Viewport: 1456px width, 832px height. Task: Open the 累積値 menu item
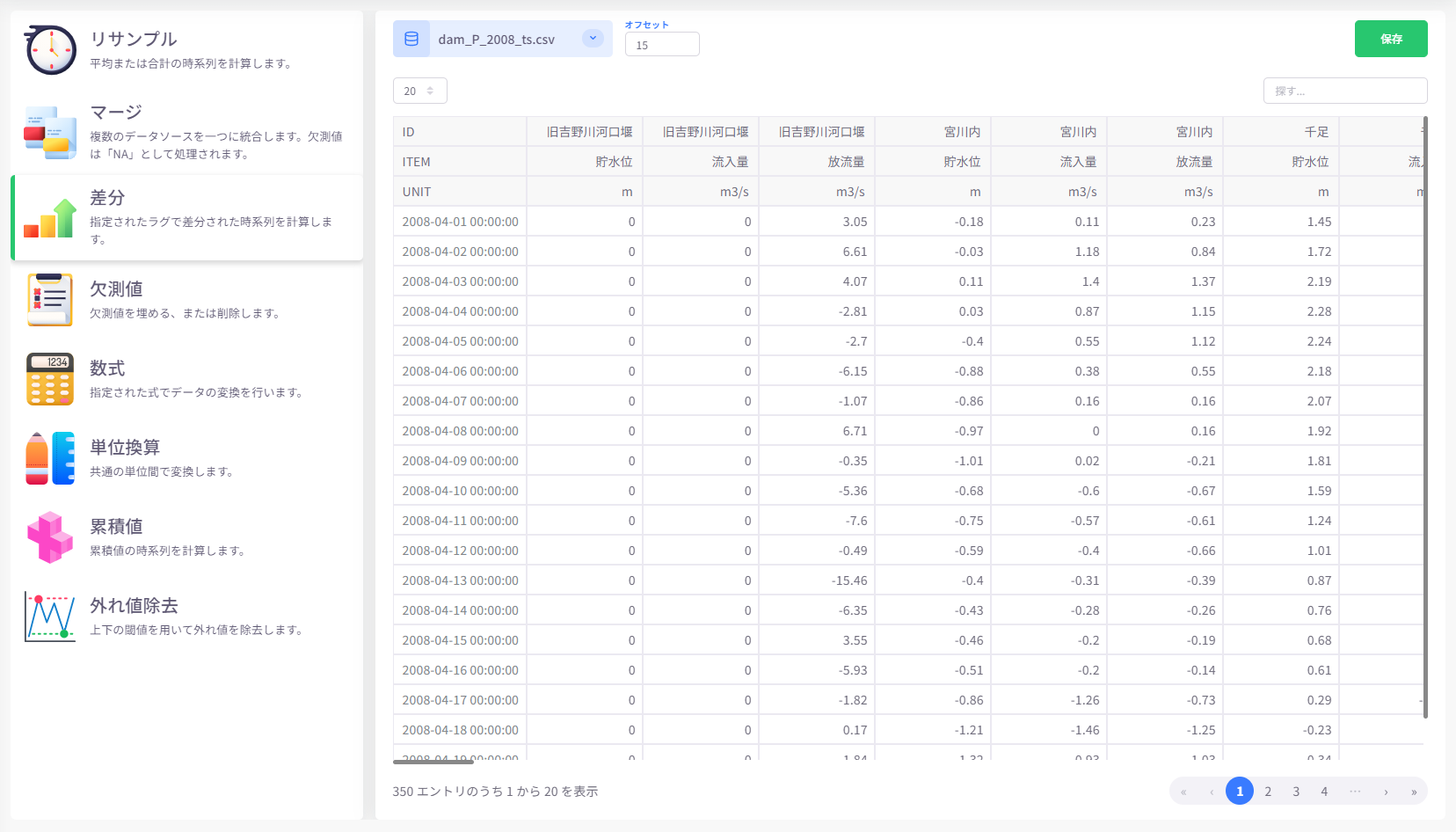tap(186, 537)
